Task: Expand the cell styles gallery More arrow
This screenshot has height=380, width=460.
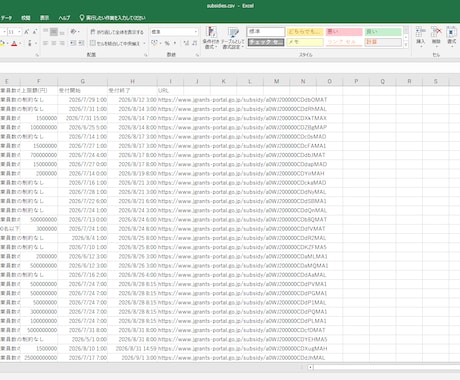Action: (x=406, y=45)
